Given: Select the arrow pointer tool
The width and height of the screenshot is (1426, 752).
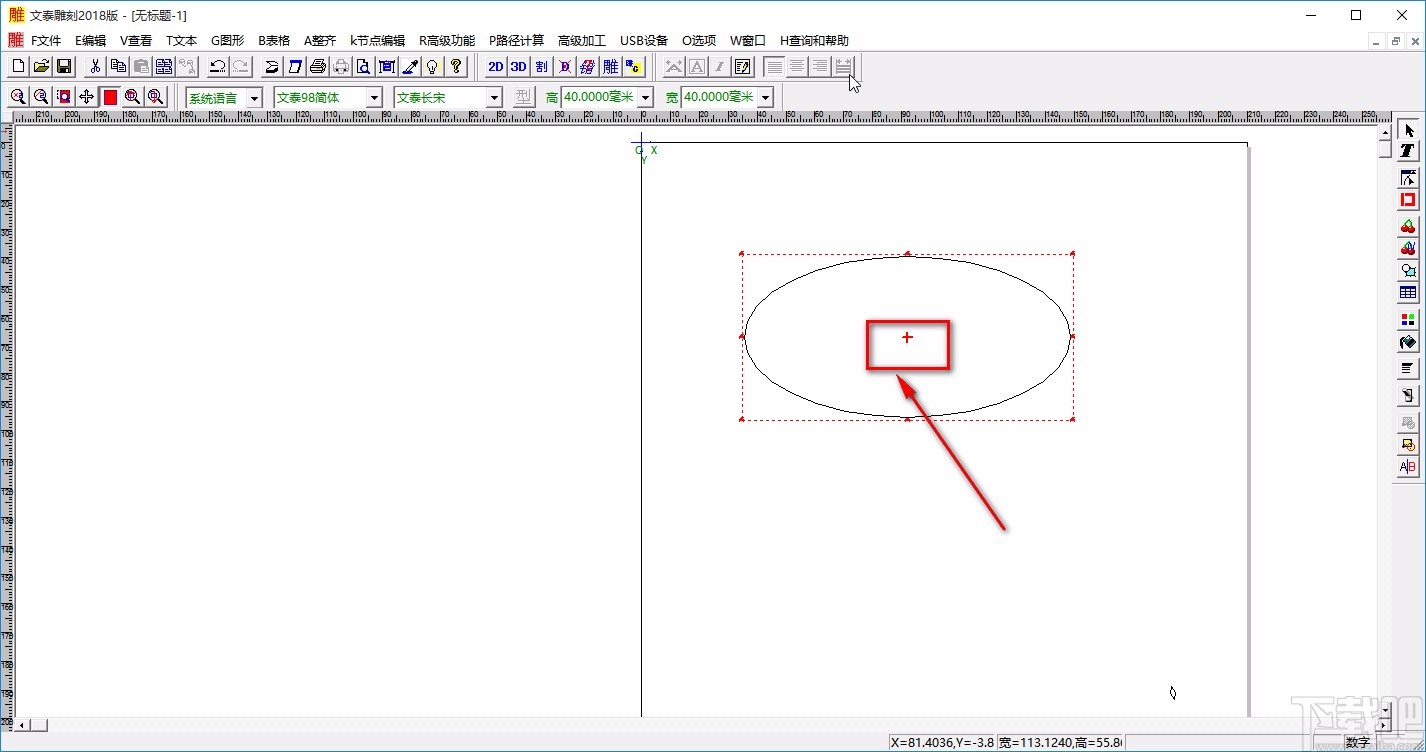Looking at the screenshot, I should click(x=1408, y=131).
